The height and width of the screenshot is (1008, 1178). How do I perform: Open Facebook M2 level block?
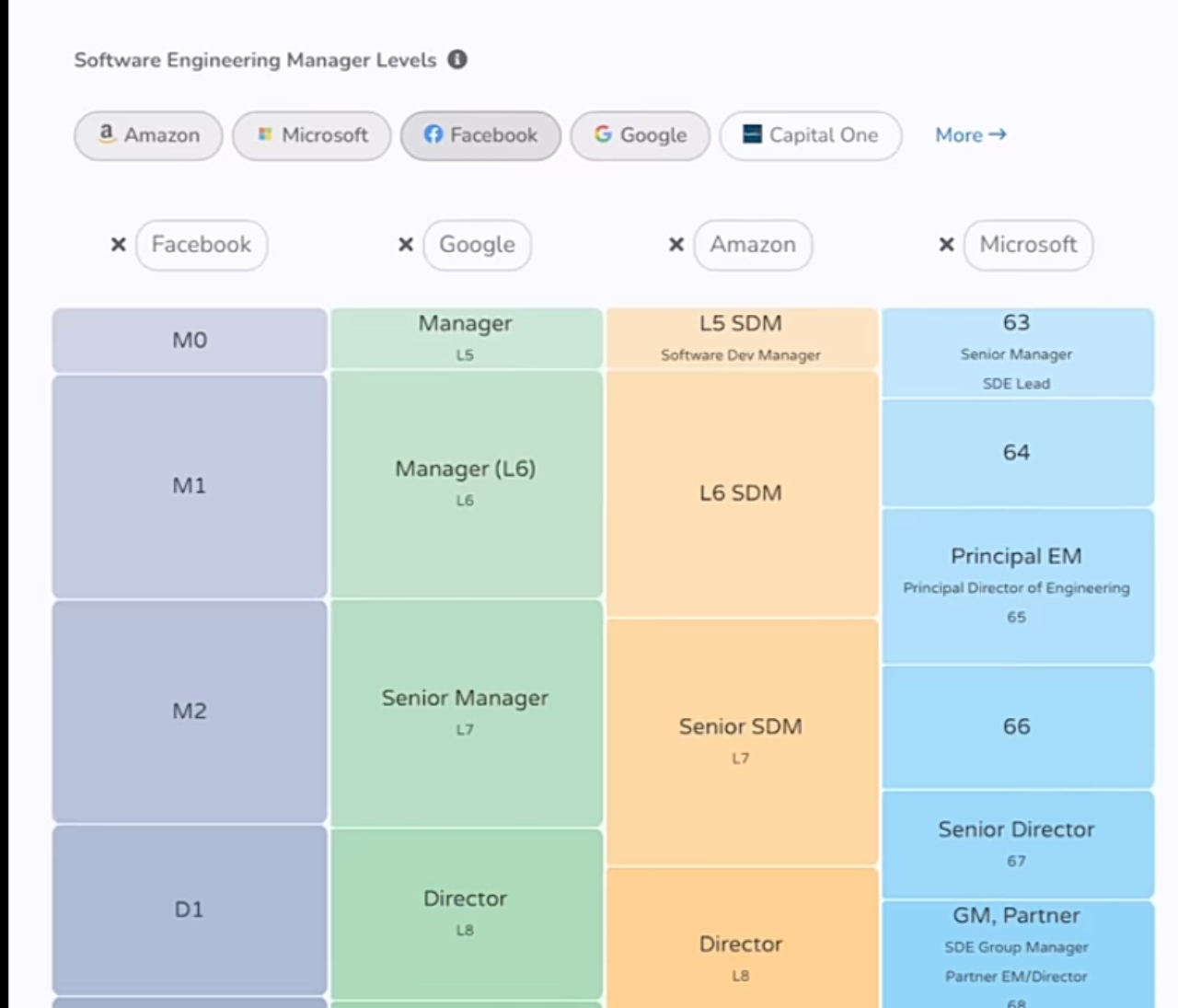[190, 712]
